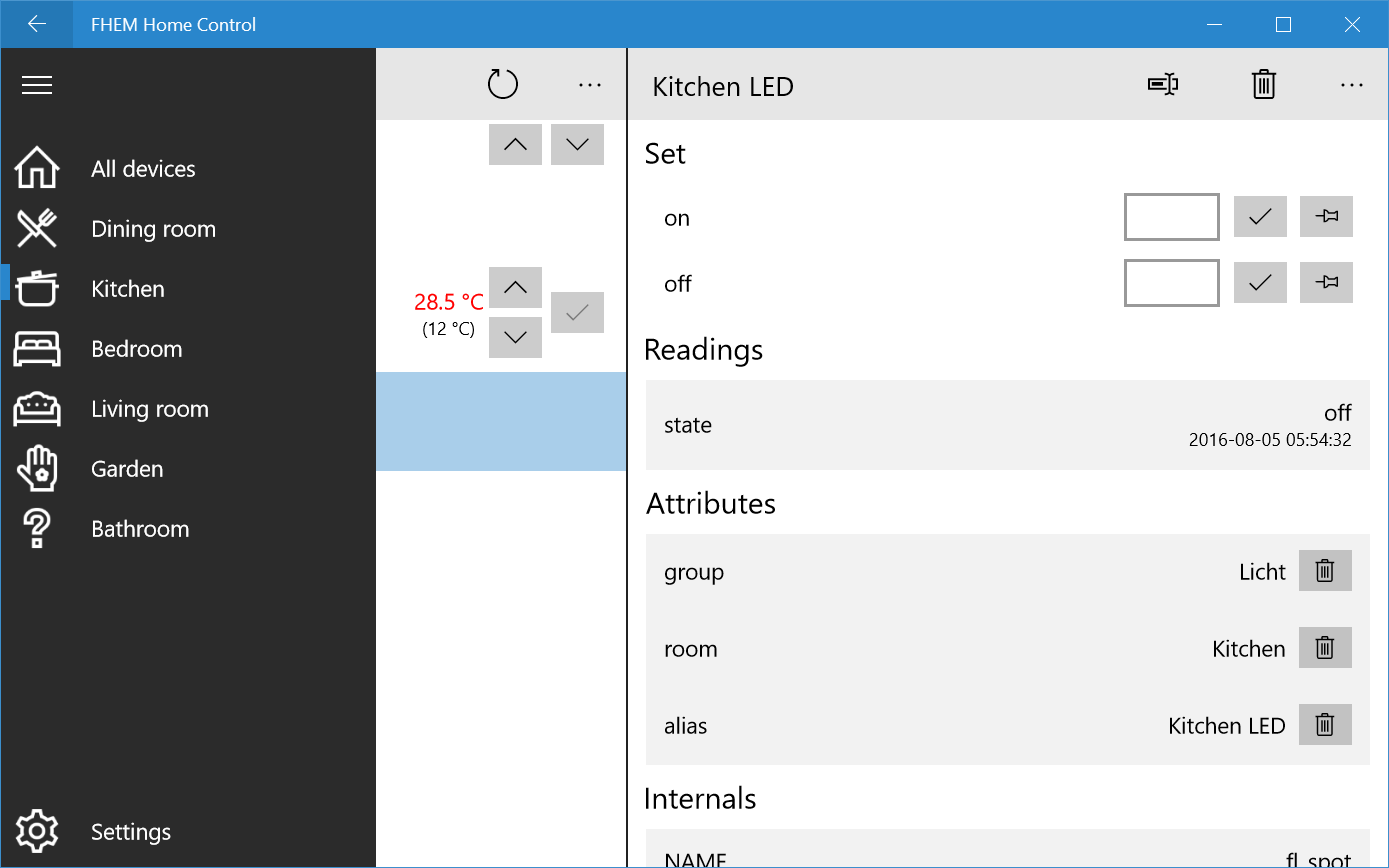Confirm the 'on' set command
The height and width of the screenshot is (868, 1389).
1260,217
